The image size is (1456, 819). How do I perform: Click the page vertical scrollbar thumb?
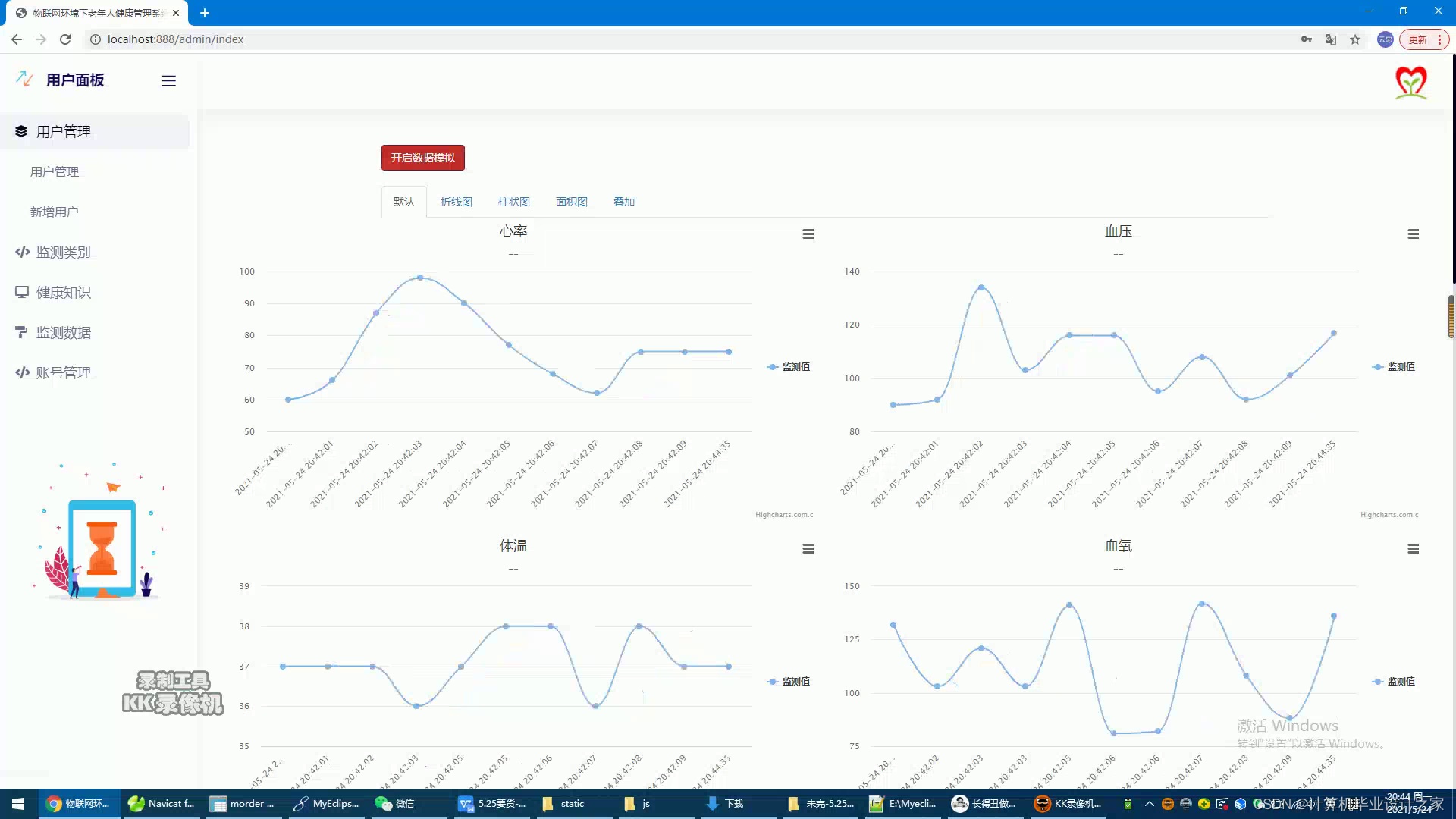(x=1451, y=316)
